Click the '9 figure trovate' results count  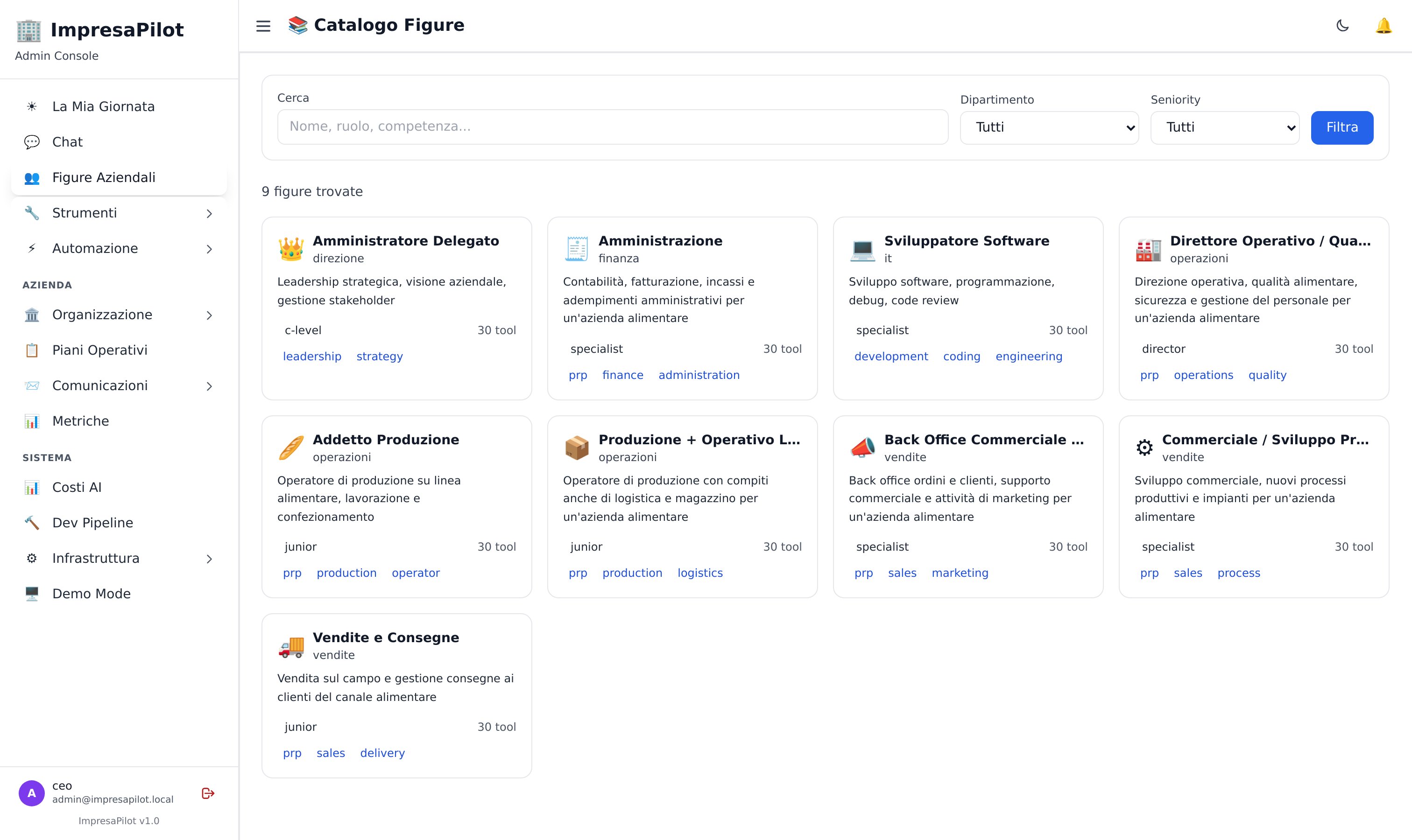click(312, 191)
